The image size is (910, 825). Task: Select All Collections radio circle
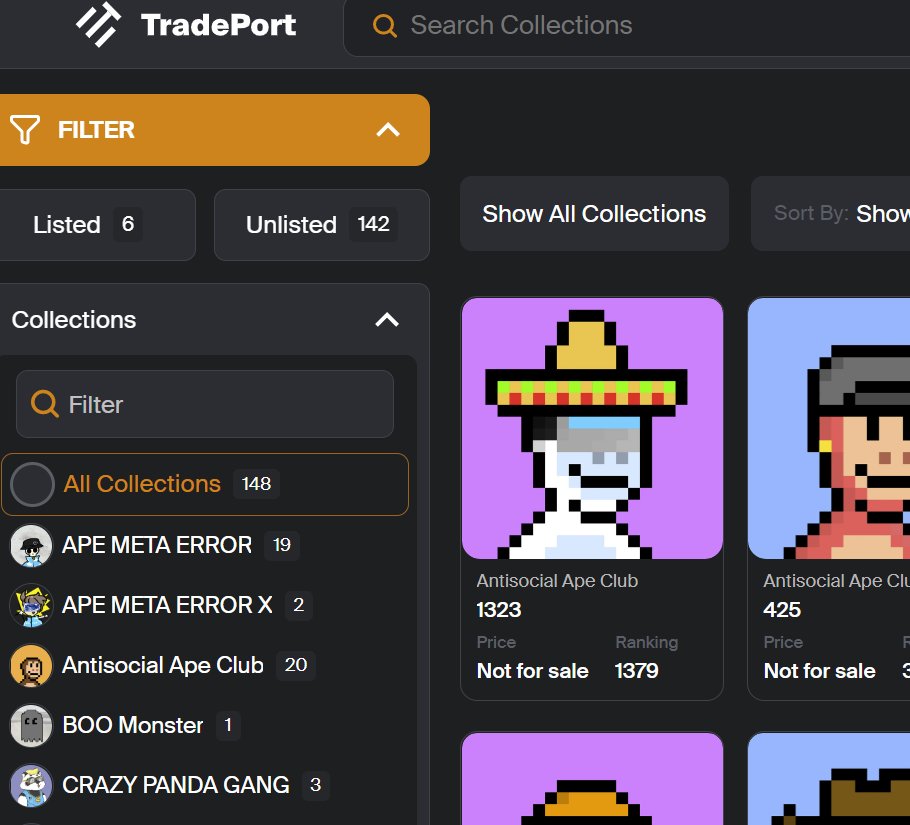pos(32,484)
